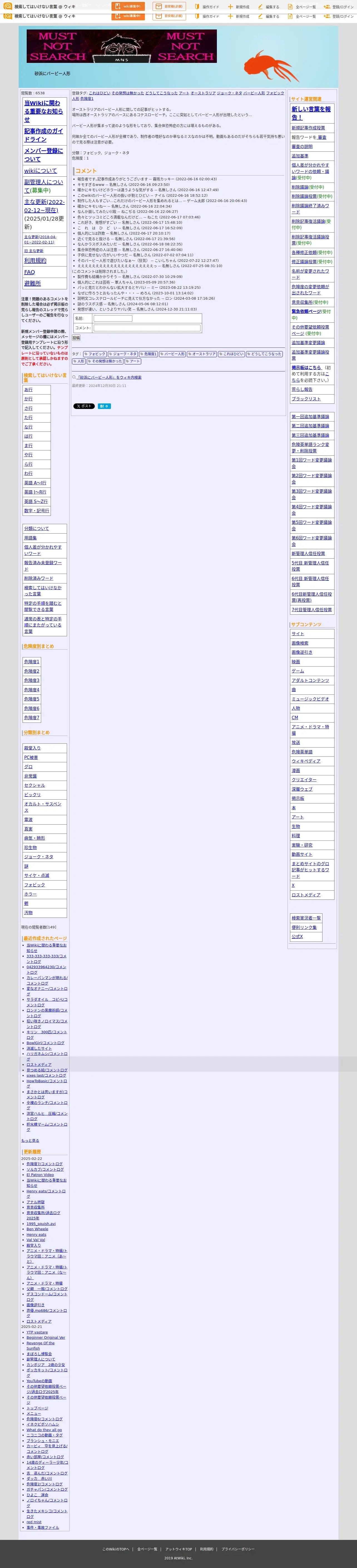Search the wiki for 砂浜にバービー人形

tap(109, 377)
